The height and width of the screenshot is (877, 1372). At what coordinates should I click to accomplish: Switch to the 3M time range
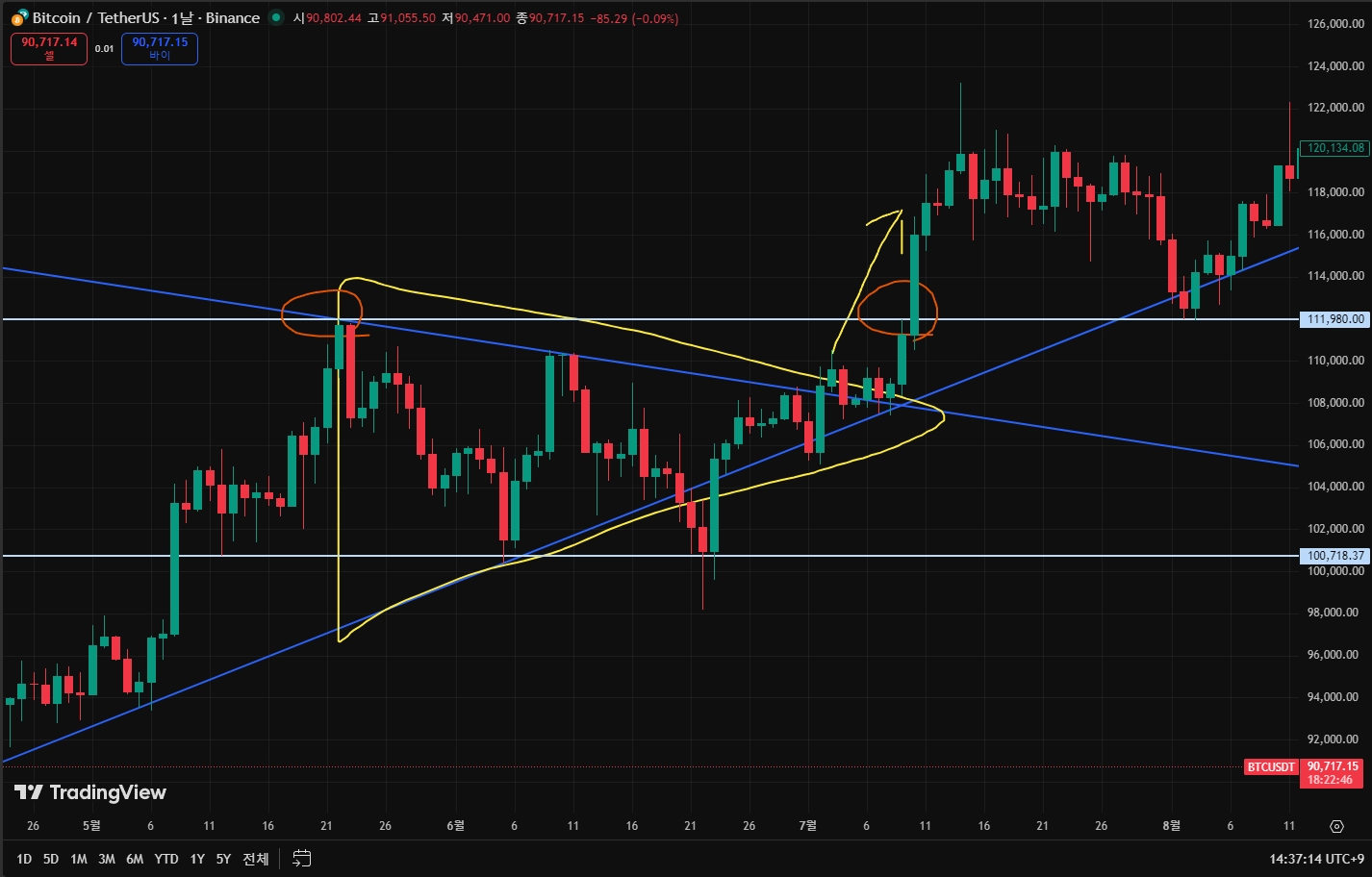(x=107, y=859)
